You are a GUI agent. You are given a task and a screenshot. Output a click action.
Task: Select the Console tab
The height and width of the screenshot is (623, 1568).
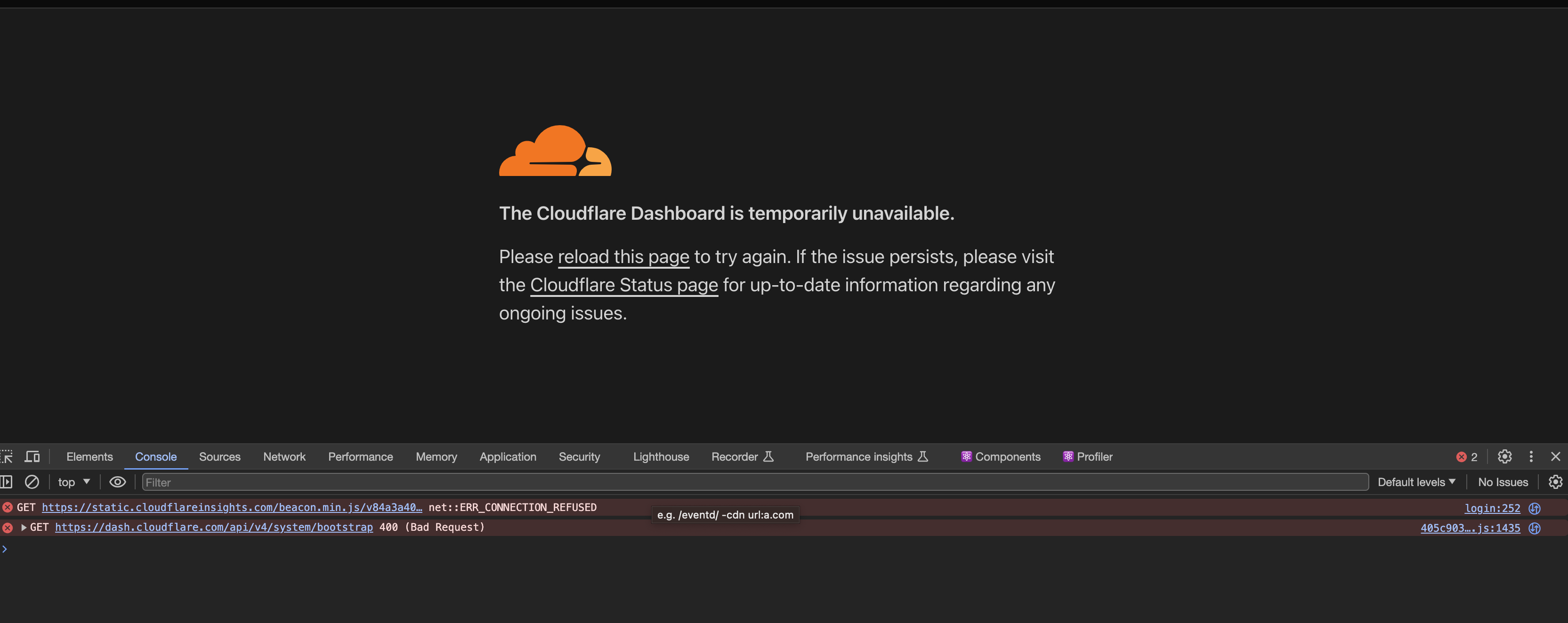tap(156, 456)
